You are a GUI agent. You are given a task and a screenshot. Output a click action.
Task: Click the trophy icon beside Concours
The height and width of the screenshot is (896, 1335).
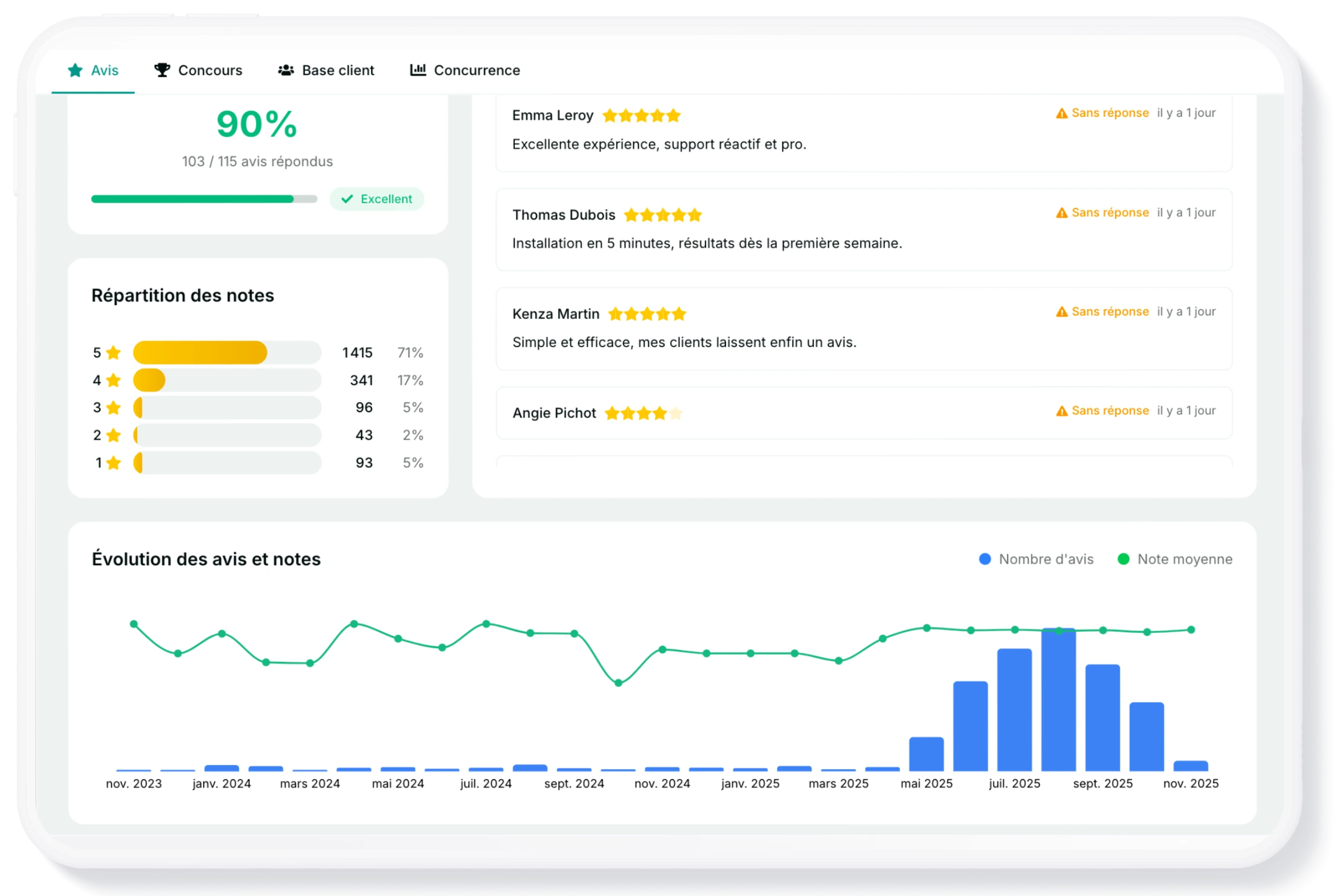click(162, 69)
